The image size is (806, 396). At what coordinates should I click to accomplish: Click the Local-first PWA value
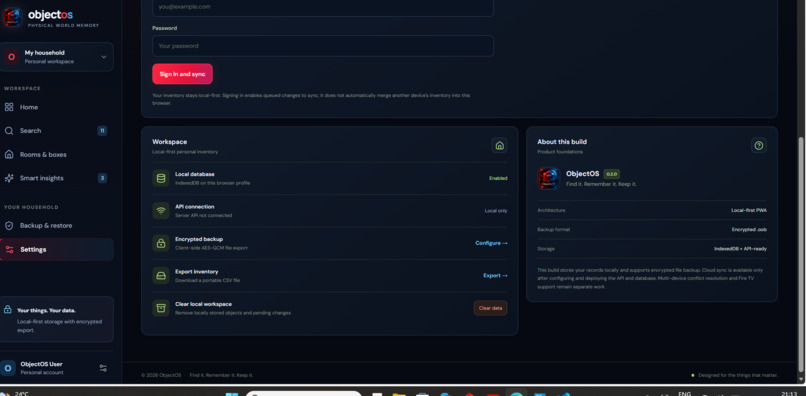tap(748, 210)
